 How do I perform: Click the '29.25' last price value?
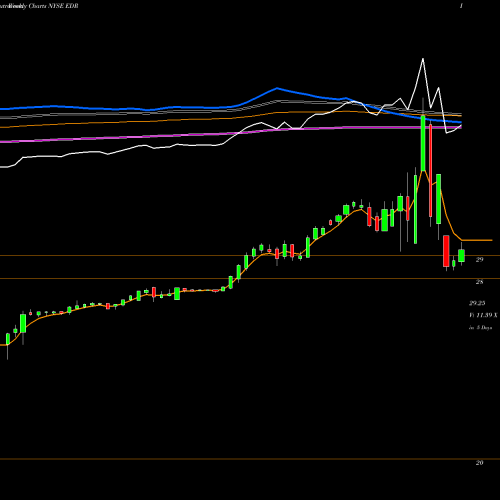coord(477,303)
